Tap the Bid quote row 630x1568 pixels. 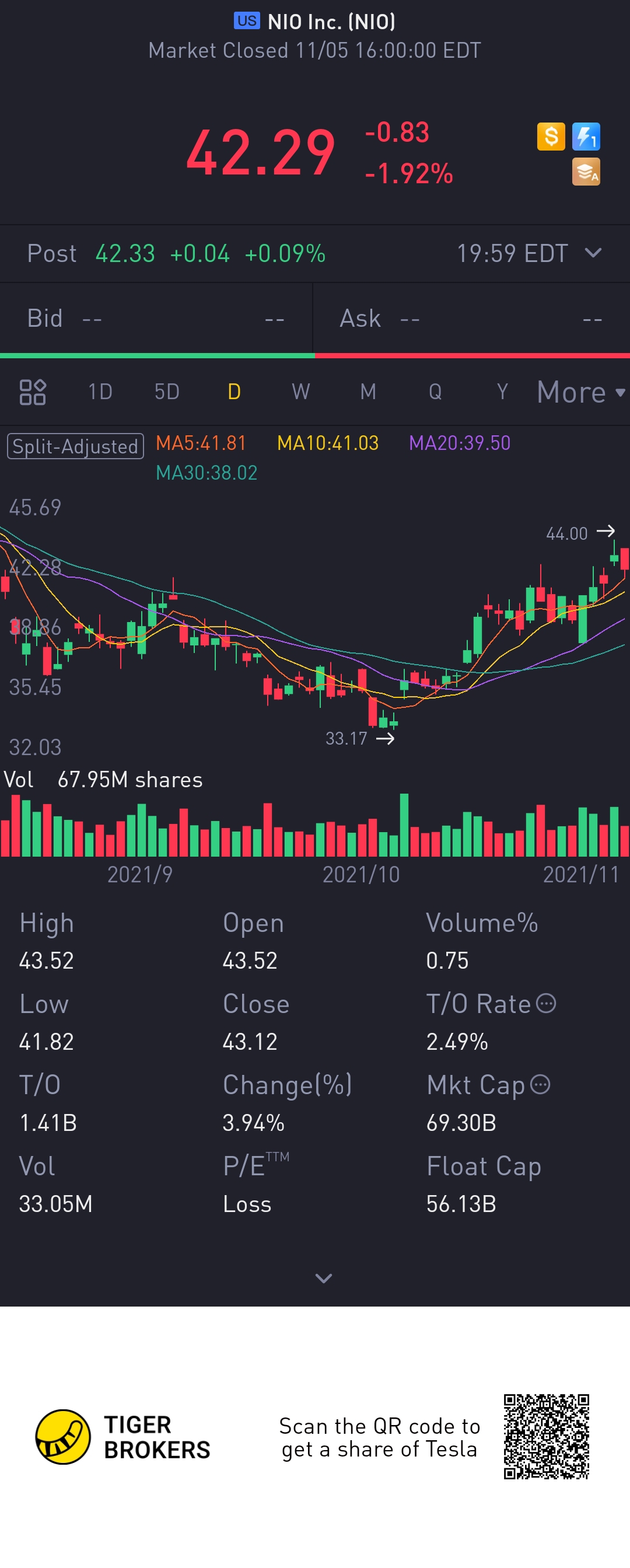coord(156,319)
